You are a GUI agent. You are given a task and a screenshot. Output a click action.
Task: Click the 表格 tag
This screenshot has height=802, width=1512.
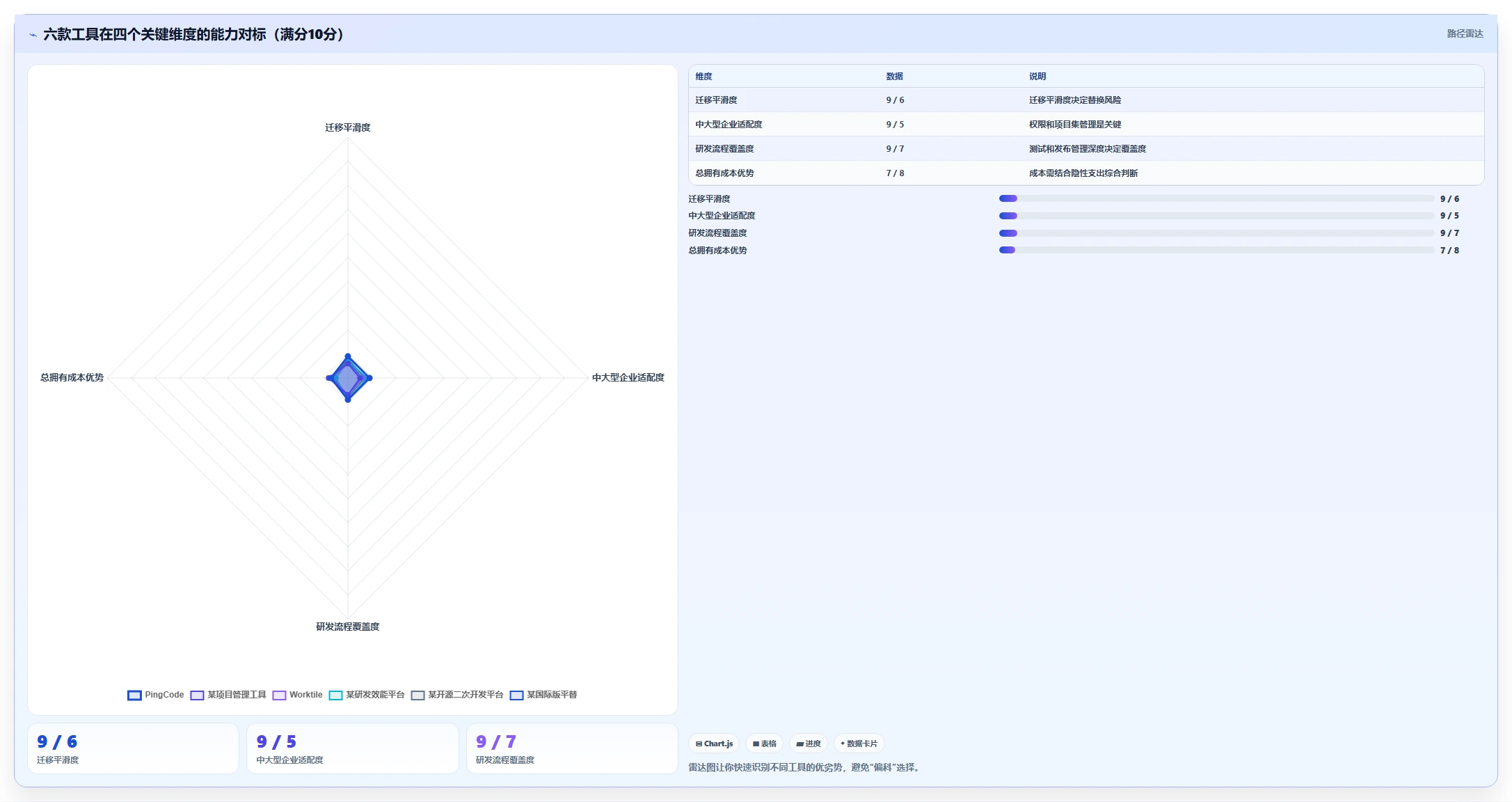(x=764, y=744)
